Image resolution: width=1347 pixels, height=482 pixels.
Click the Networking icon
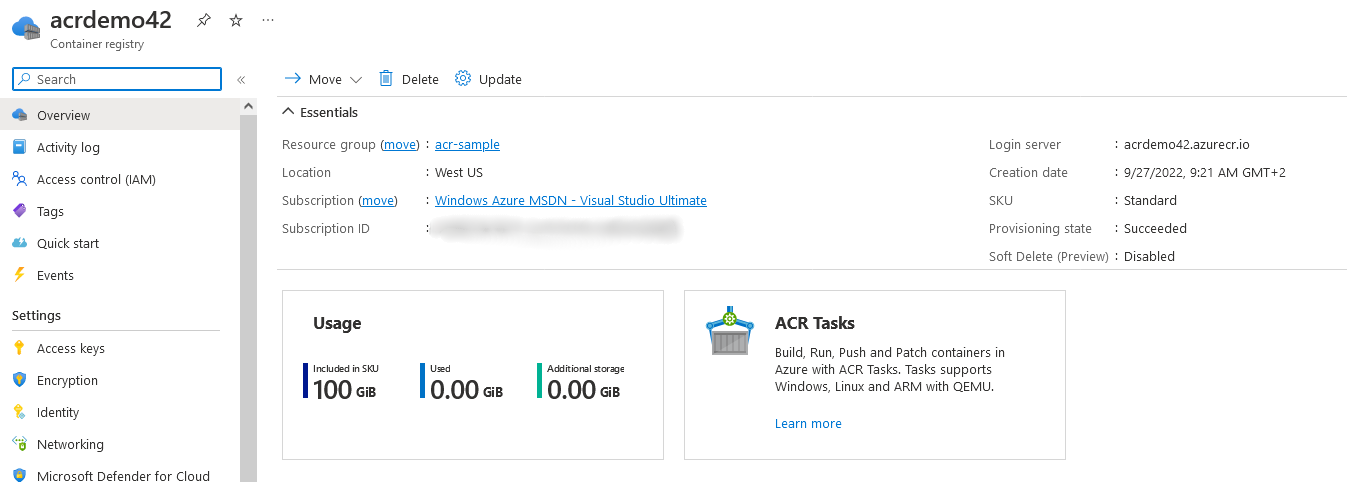click(x=19, y=444)
